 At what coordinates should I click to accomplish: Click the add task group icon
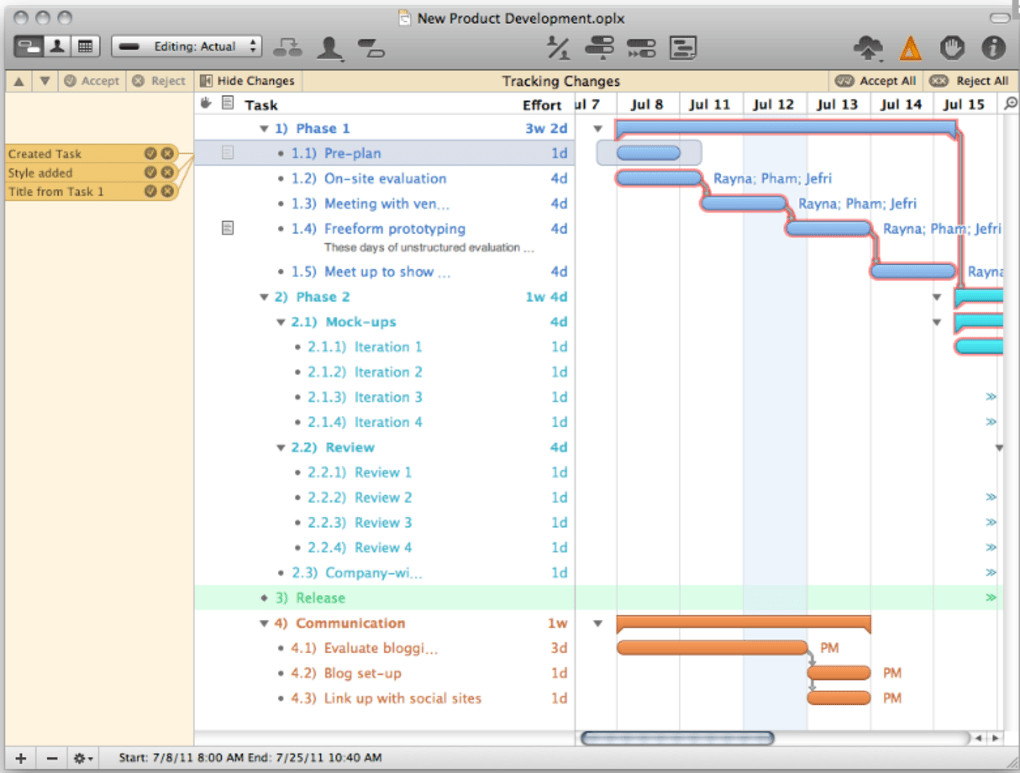tap(287, 47)
